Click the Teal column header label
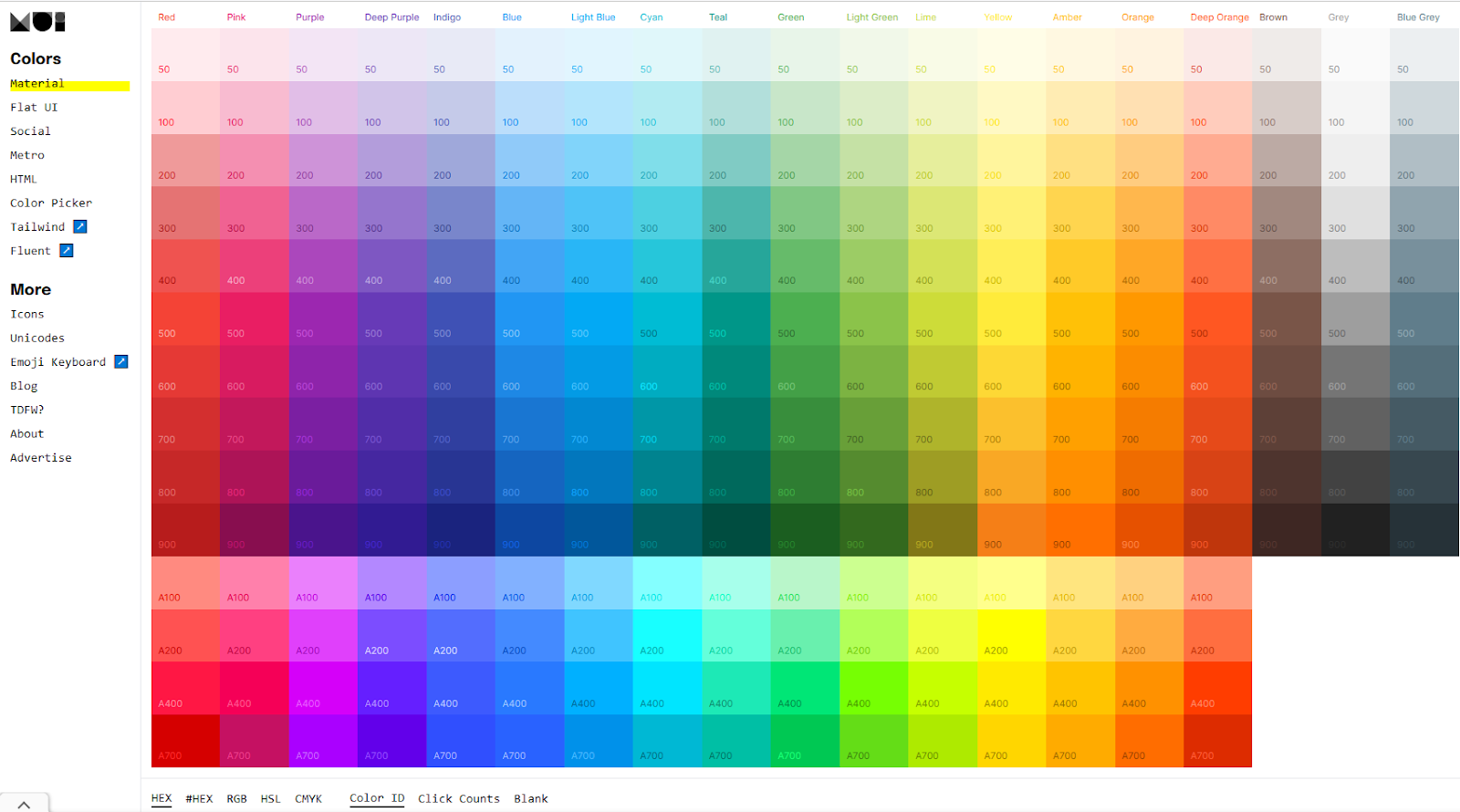This screenshot has width=1460, height=812. pos(718,17)
